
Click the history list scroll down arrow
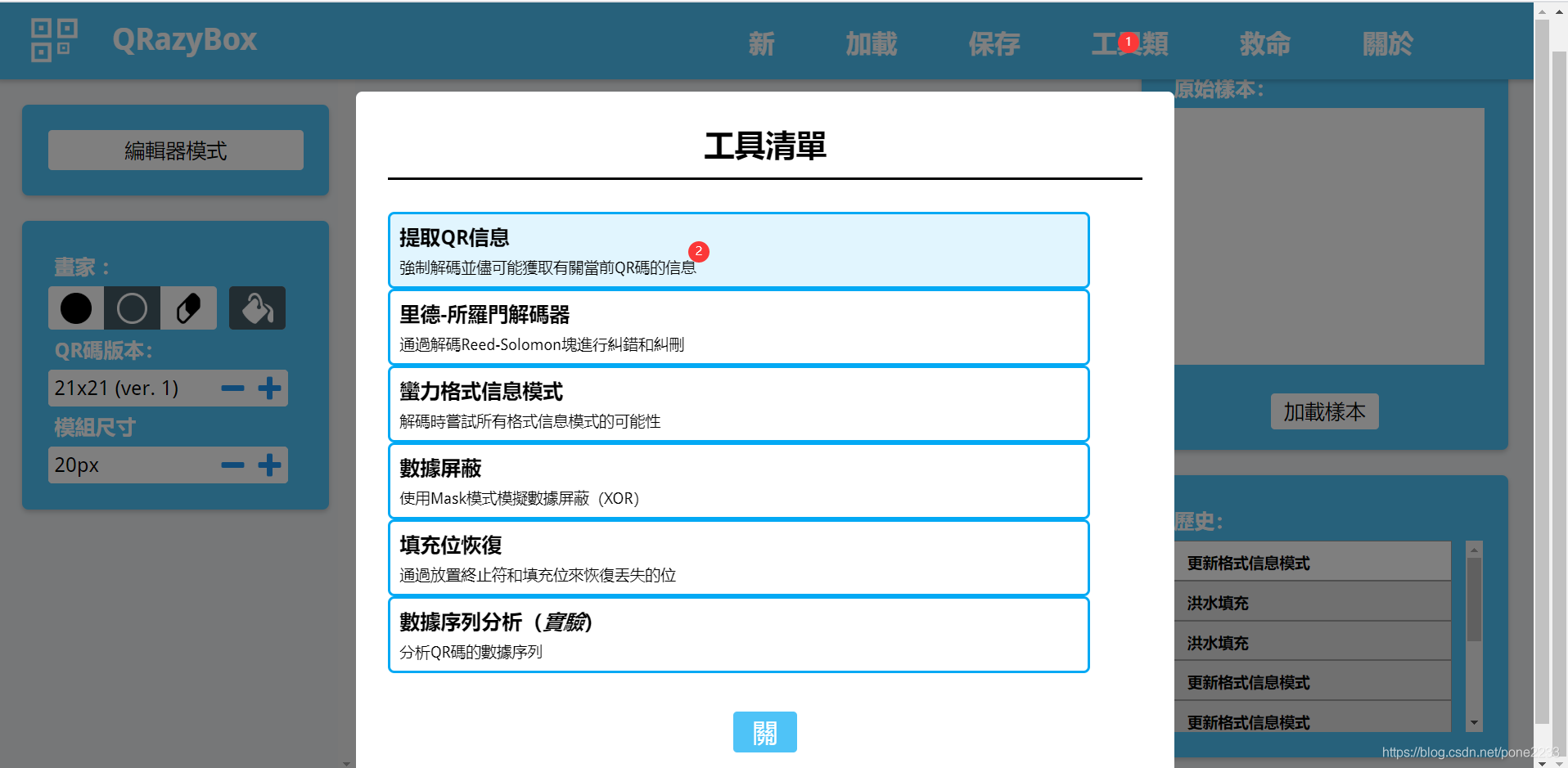tap(1474, 723)
